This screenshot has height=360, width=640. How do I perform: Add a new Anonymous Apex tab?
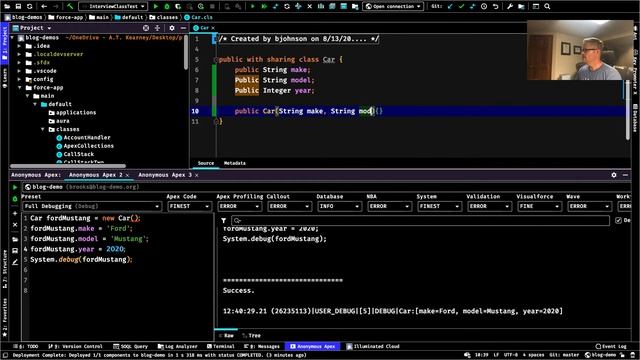pyautogui.click(x=15, y=213)
